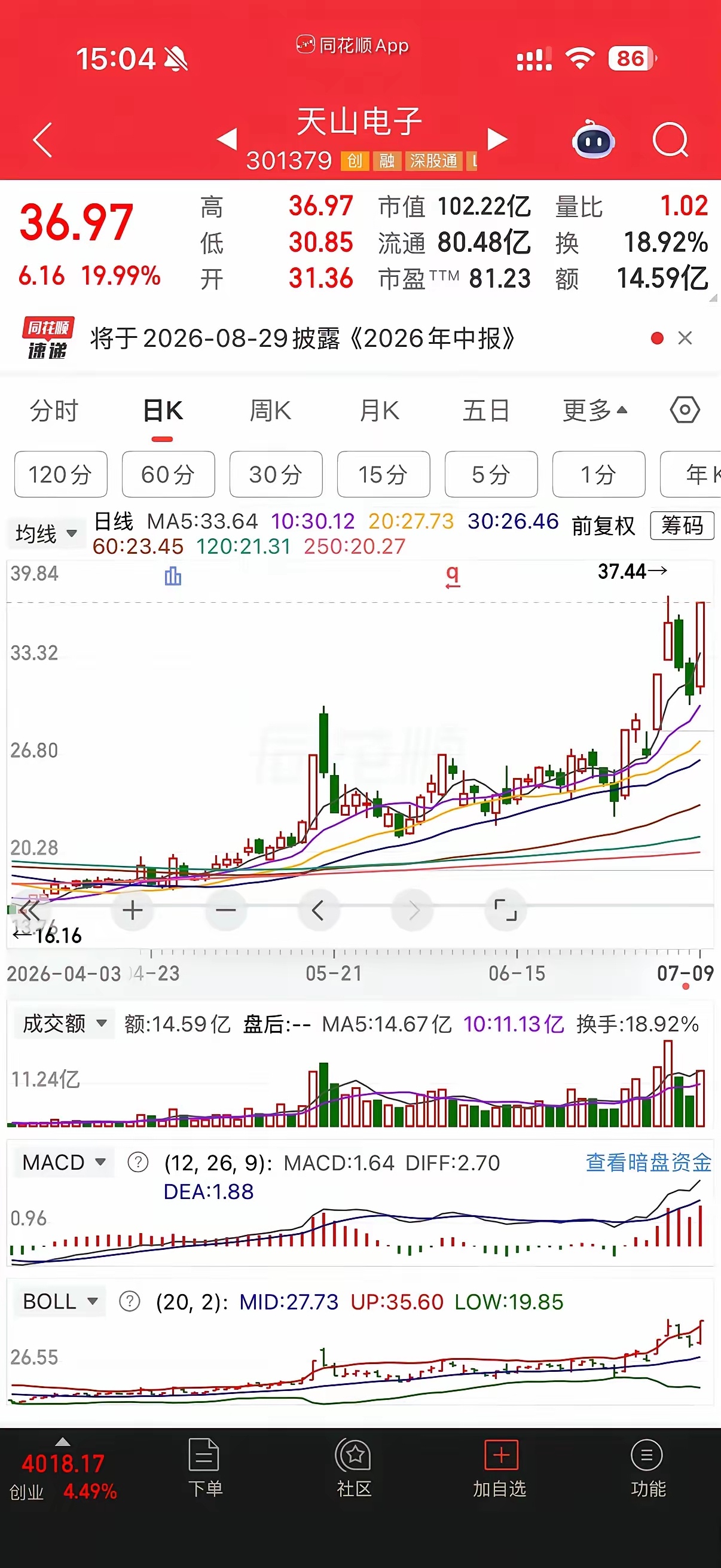Screen dimensions: 721x1568
Task: Go to previous stock with left triangle
Action: point(228,139)
